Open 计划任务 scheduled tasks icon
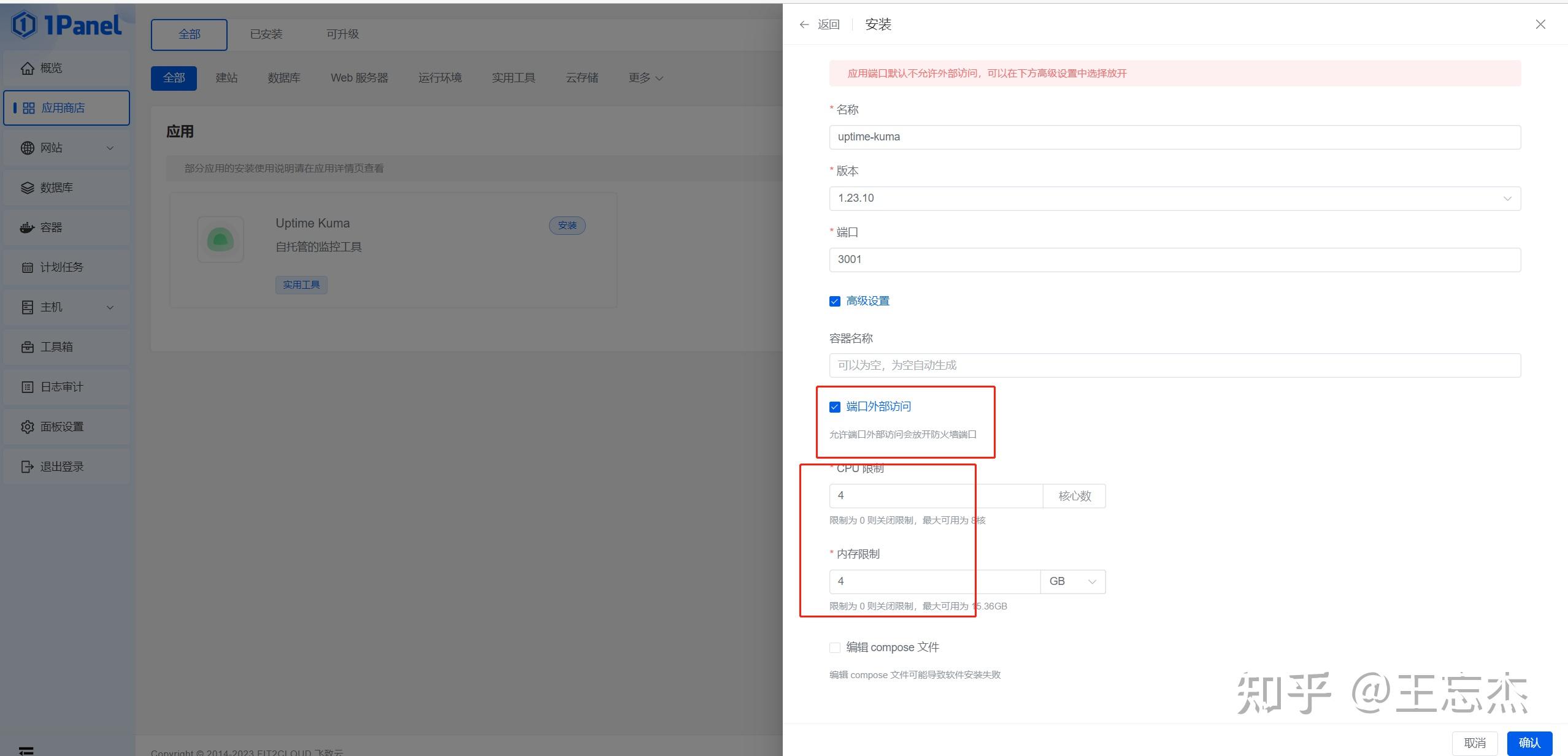1568x756 pixels. coord(28,267)
